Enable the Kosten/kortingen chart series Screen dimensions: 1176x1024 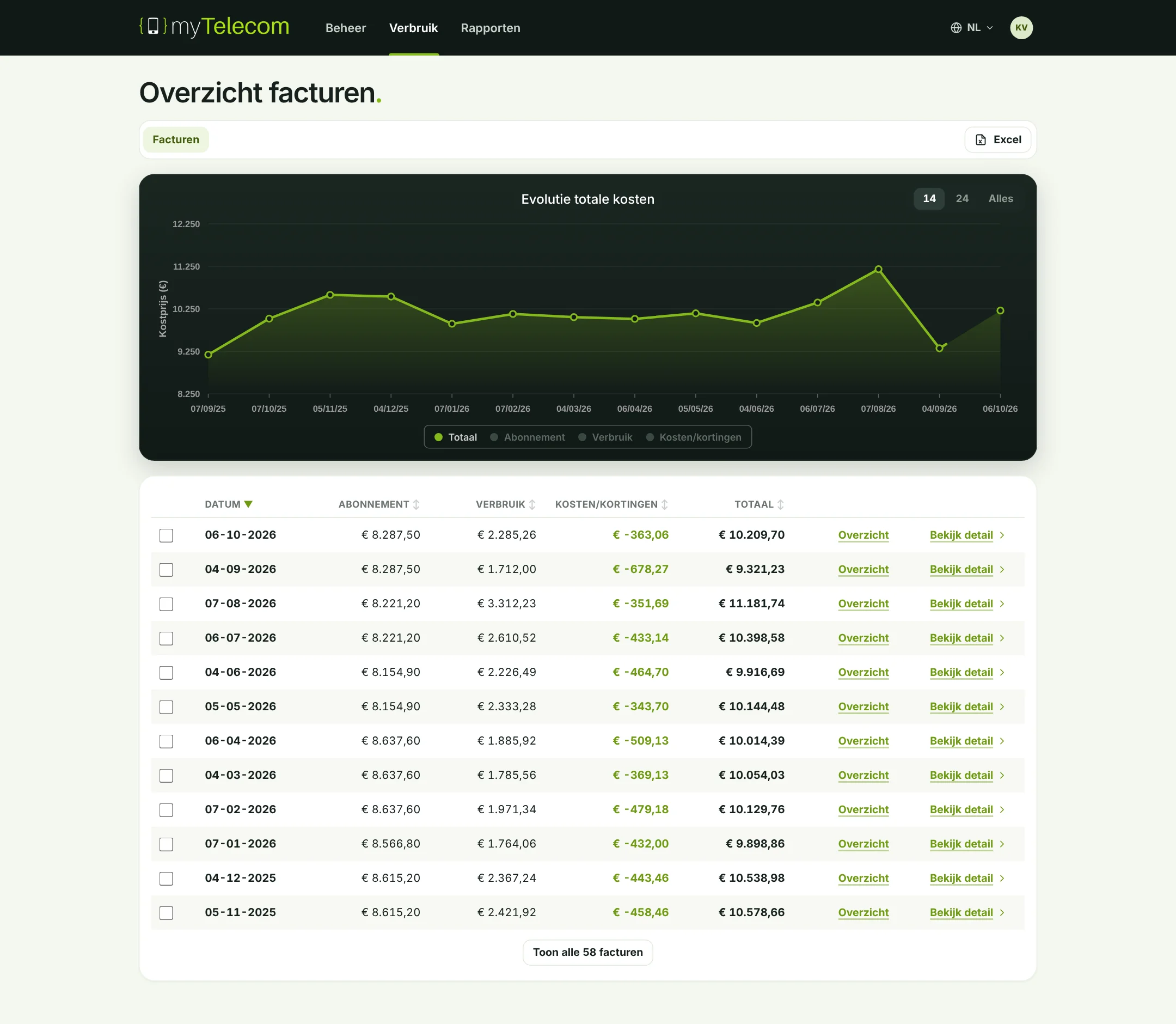click(694, 437)
